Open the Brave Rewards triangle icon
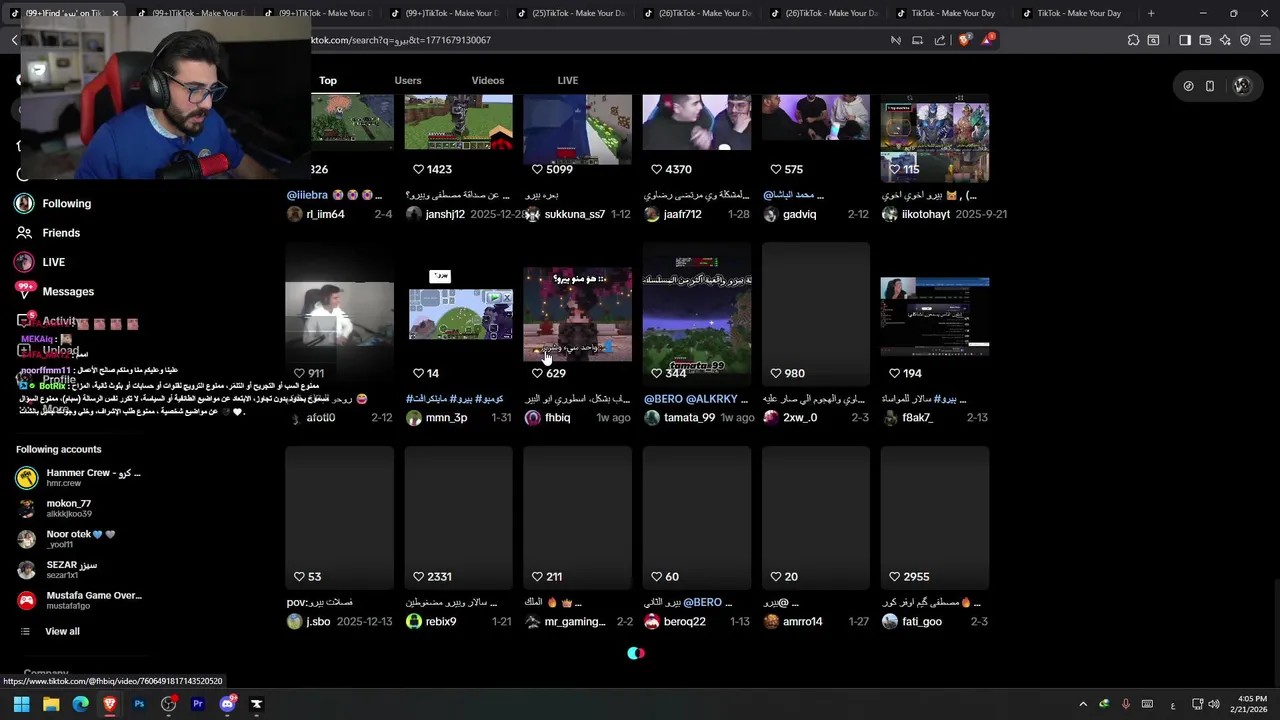The image size is (1280, 720). 988,40
